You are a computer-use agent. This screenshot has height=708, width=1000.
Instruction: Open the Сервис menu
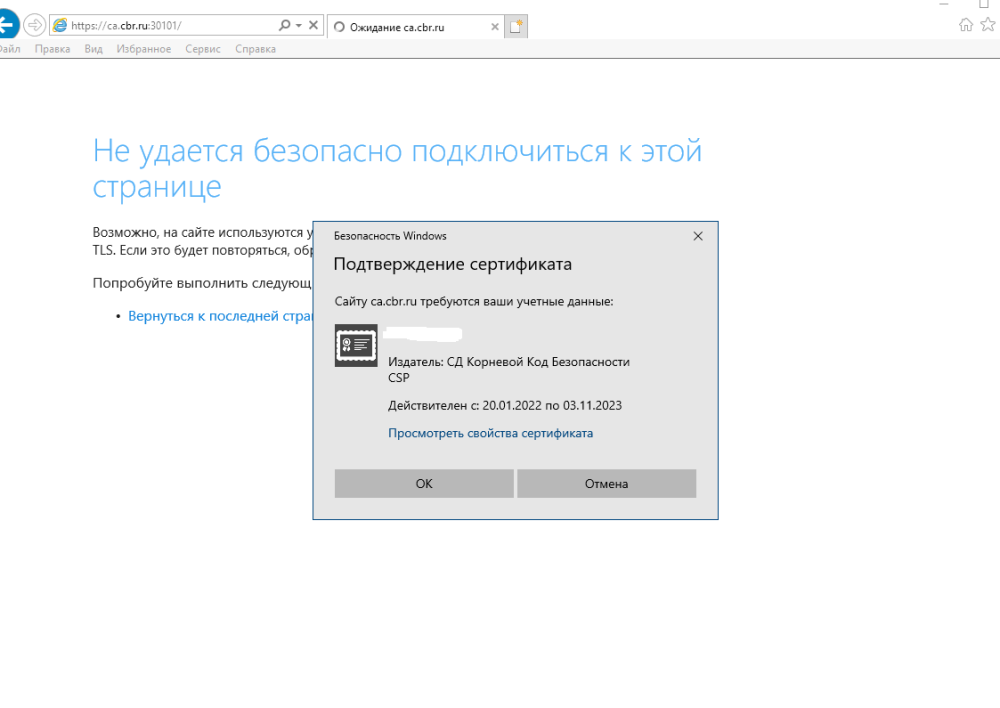(x=203, y=49)
